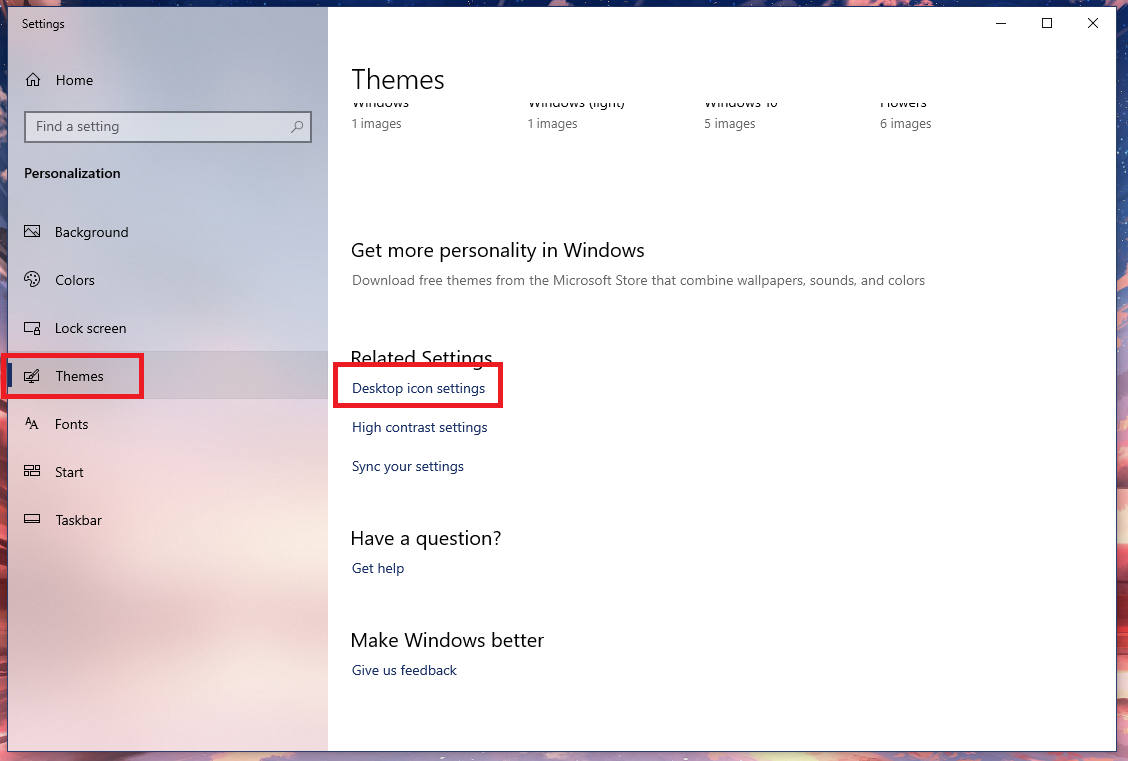The height and width of the screenshot is (761, 1128).
Task: Open the Background settings page
Action: [168, 232]
